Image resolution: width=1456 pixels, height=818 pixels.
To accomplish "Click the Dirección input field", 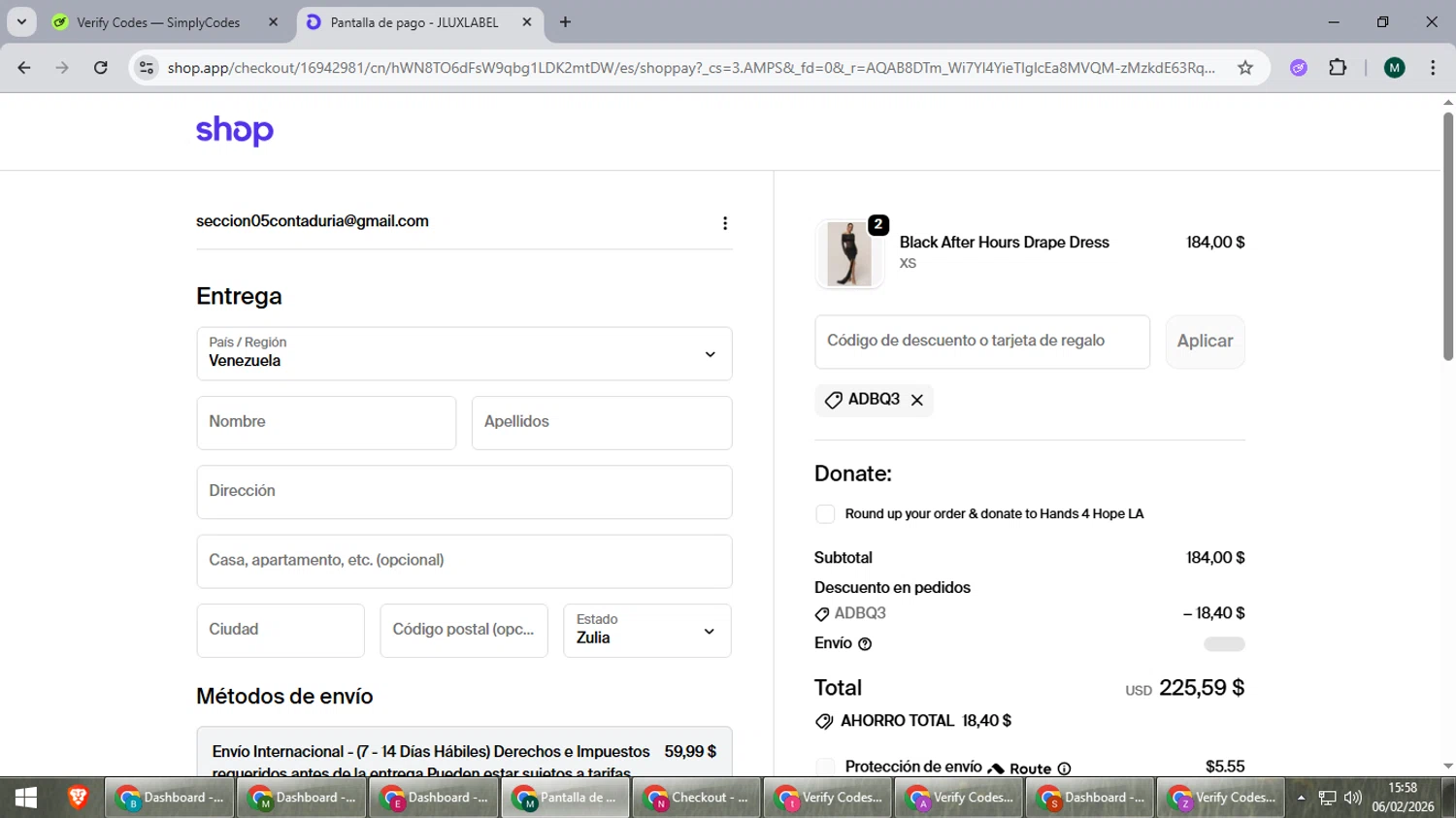I will (x=464, y=492).
